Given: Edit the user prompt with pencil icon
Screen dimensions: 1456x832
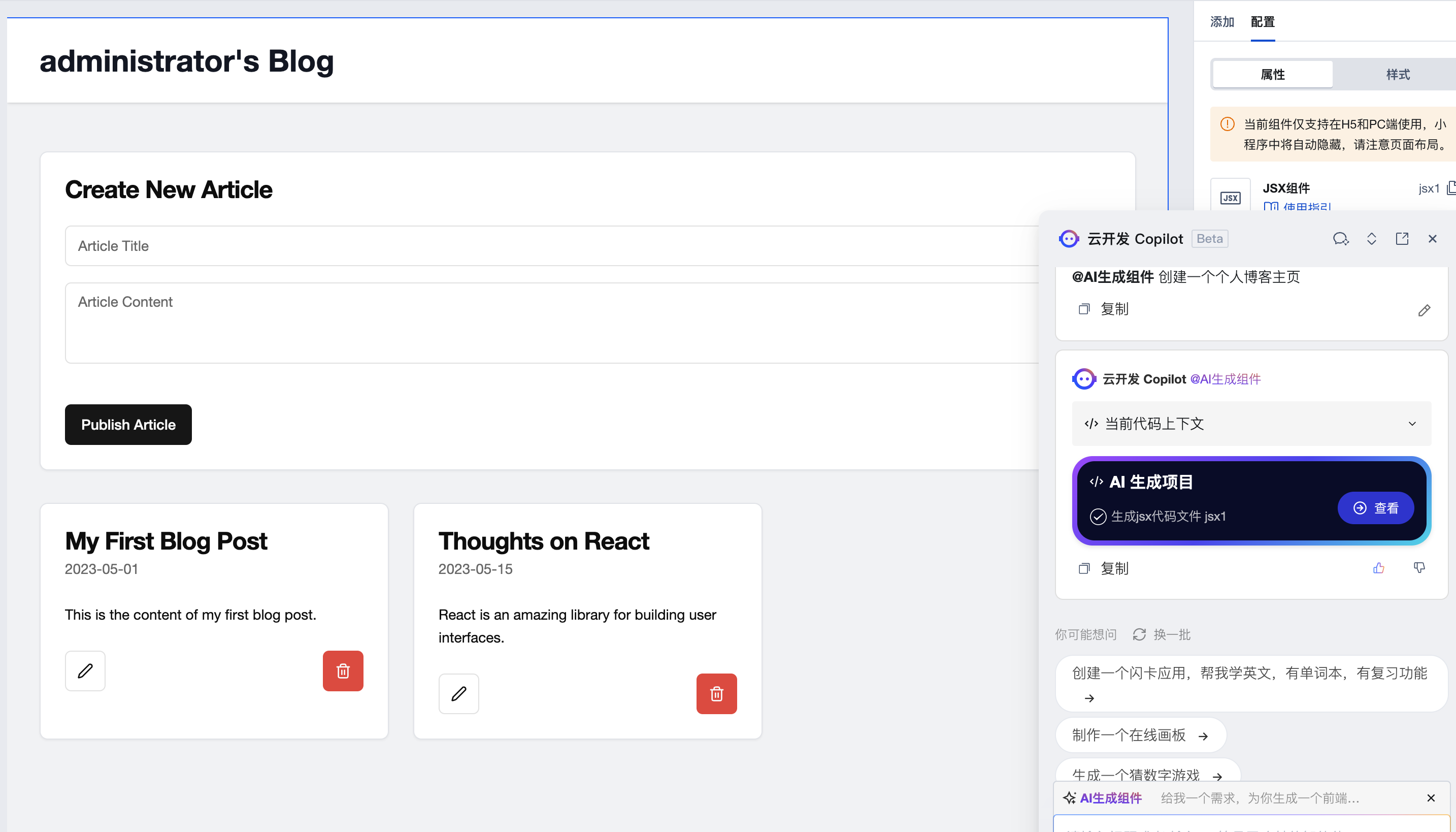Looking at the screenshot, I should tap(1424, 310).
